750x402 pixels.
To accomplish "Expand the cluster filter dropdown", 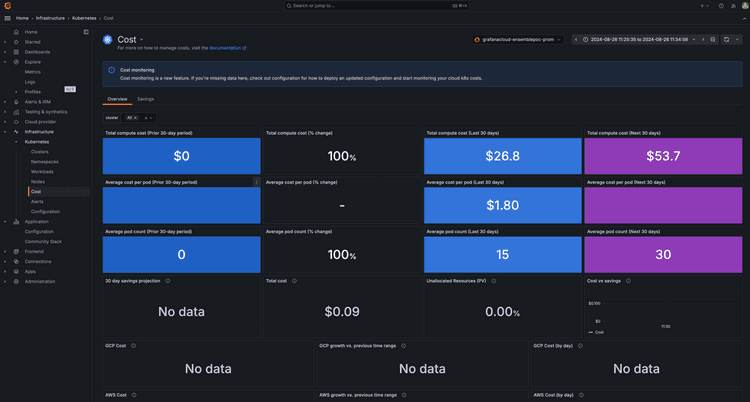I will pyautogui.click(x=151, y=118).
